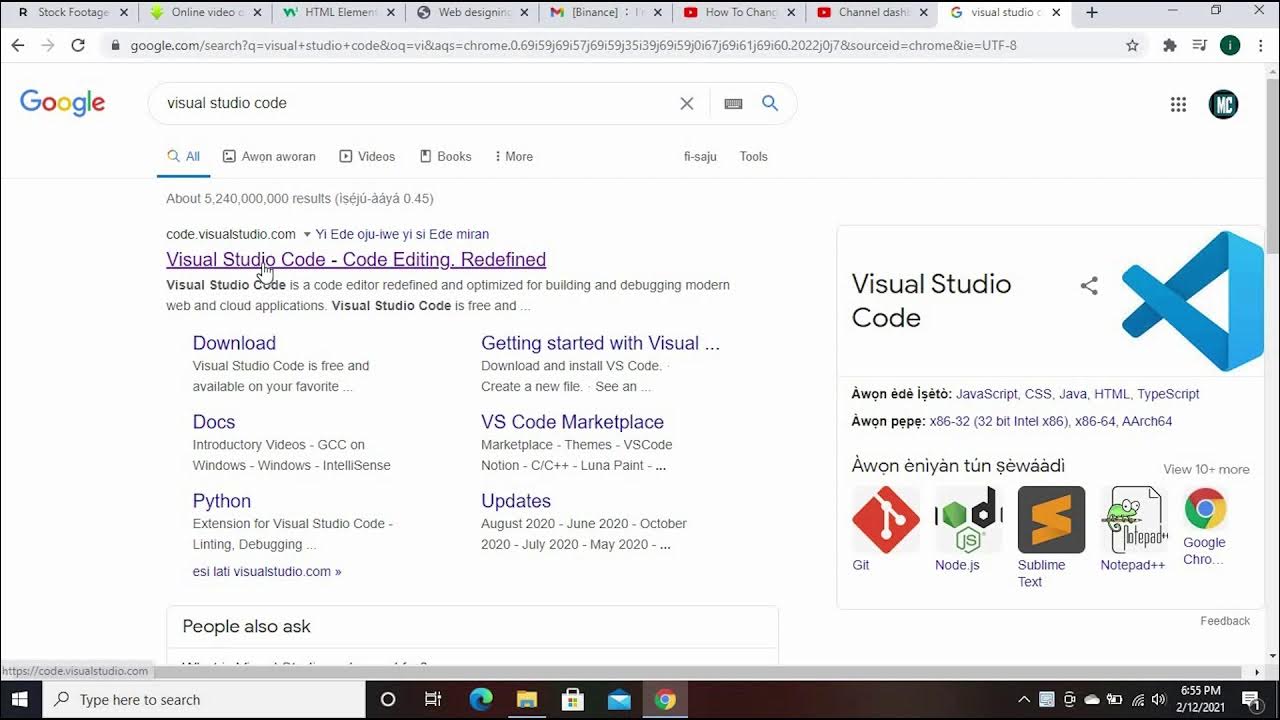Open the VS Code Marketplace sitelink
This screenshot has height=720, width=1280.
[x=572, y=422]
